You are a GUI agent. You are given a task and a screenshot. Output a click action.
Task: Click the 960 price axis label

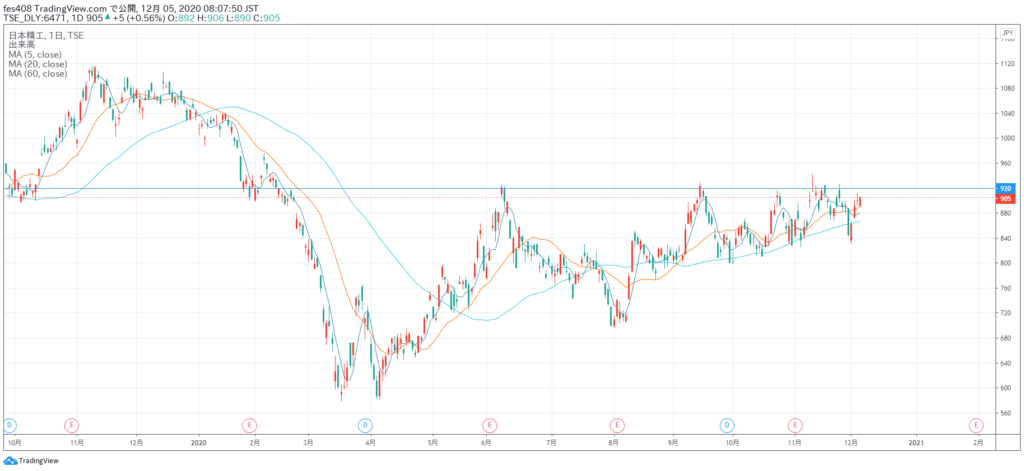click(x=1006, y=163)
